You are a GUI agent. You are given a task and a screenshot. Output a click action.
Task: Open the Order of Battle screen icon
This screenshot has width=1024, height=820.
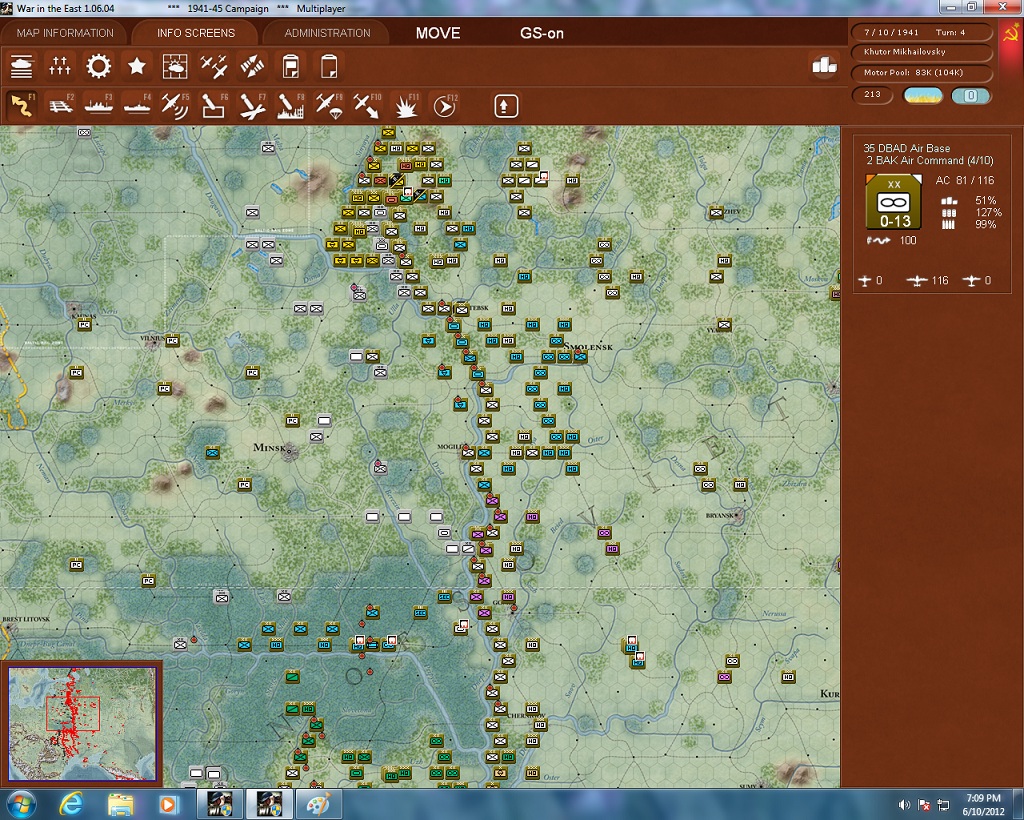pyautogui.click(x=22, y=67)
